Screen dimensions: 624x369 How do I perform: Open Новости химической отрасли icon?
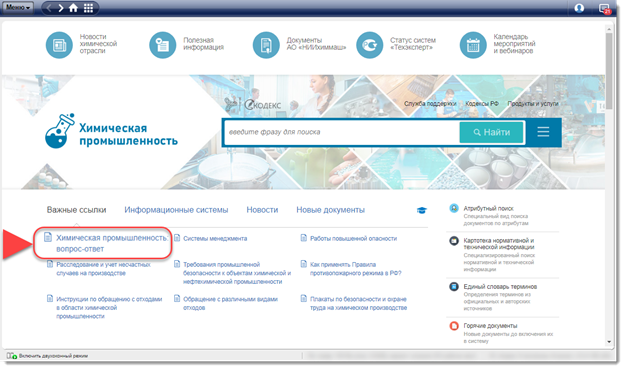coord(59,45)
